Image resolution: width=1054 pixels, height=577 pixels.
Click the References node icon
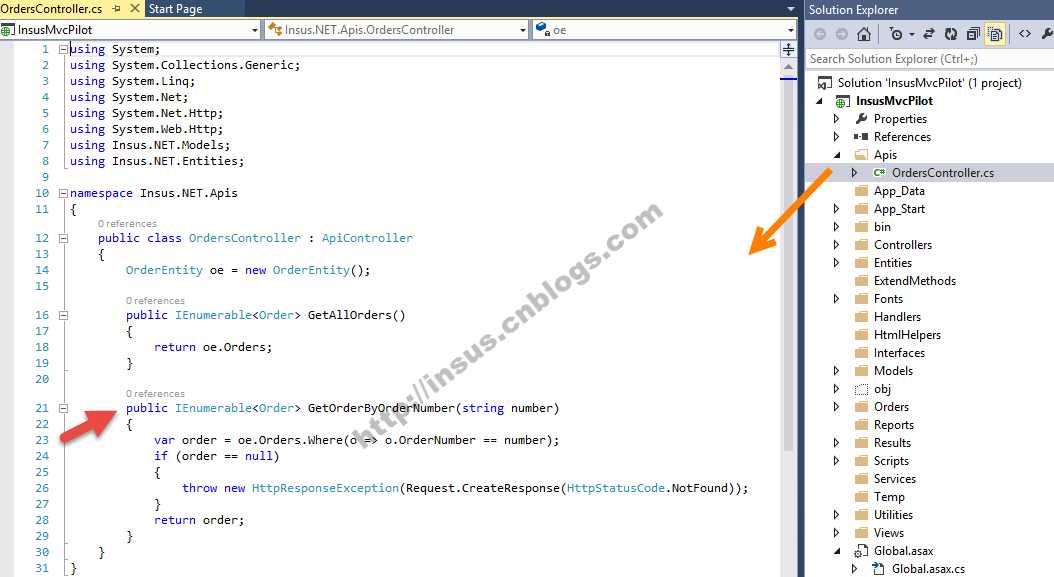click(x=861, y=137)
